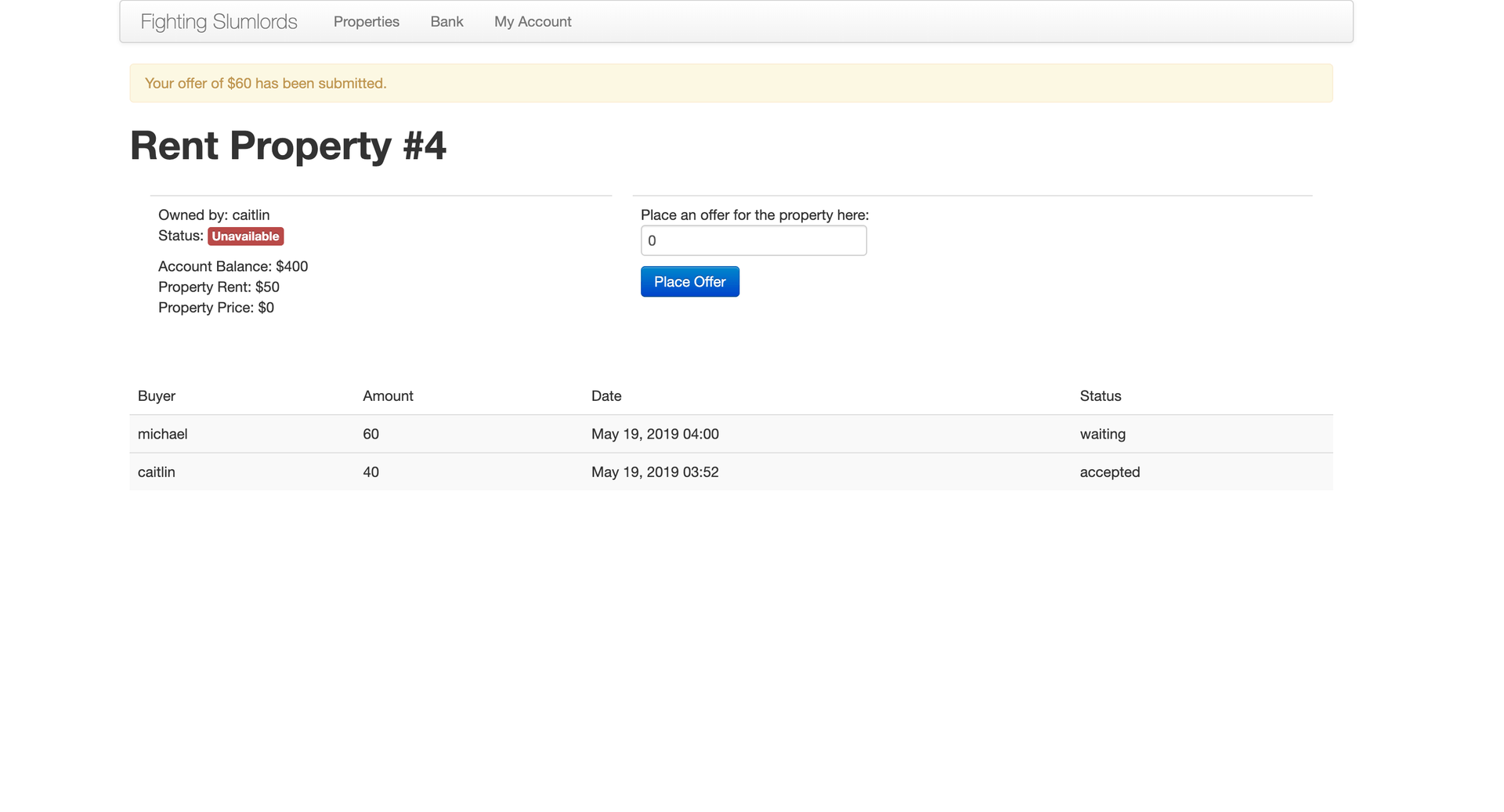Screen dimensions: 1504x812
Task: Click inside the offer amount input field
Action: 753,240
